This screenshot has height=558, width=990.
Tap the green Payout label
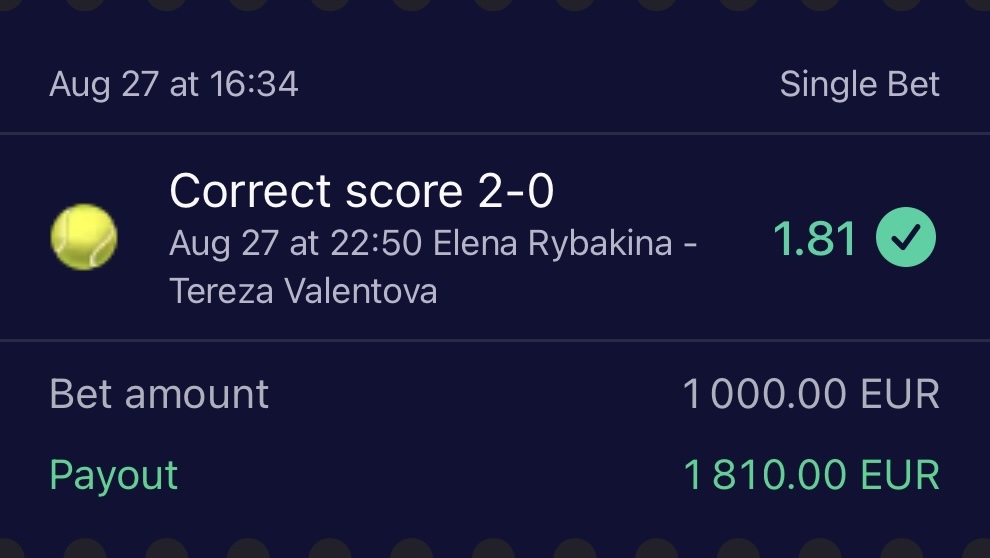click(x=114, y=475)
